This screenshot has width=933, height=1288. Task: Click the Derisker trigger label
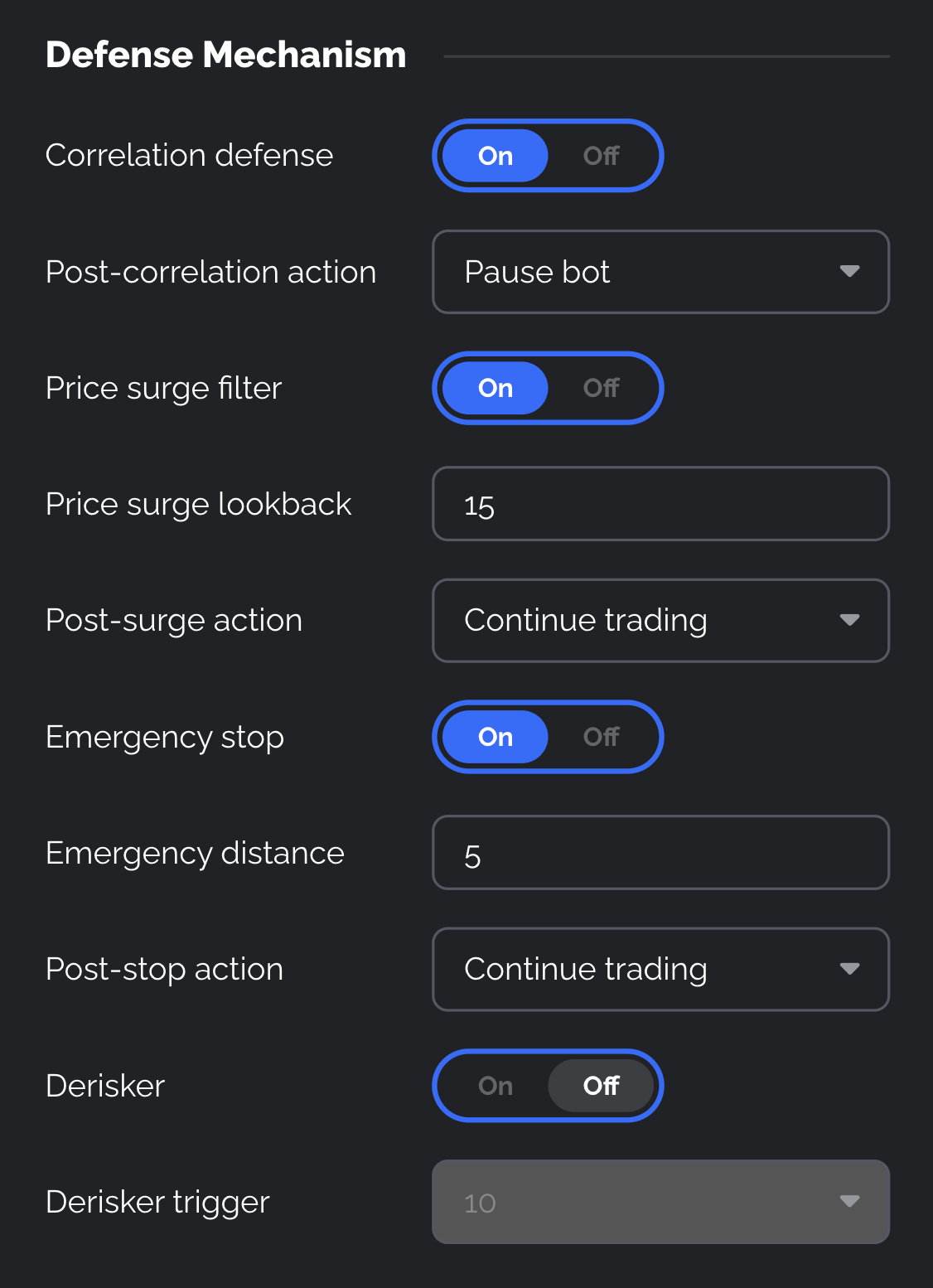coord(157,1202)
